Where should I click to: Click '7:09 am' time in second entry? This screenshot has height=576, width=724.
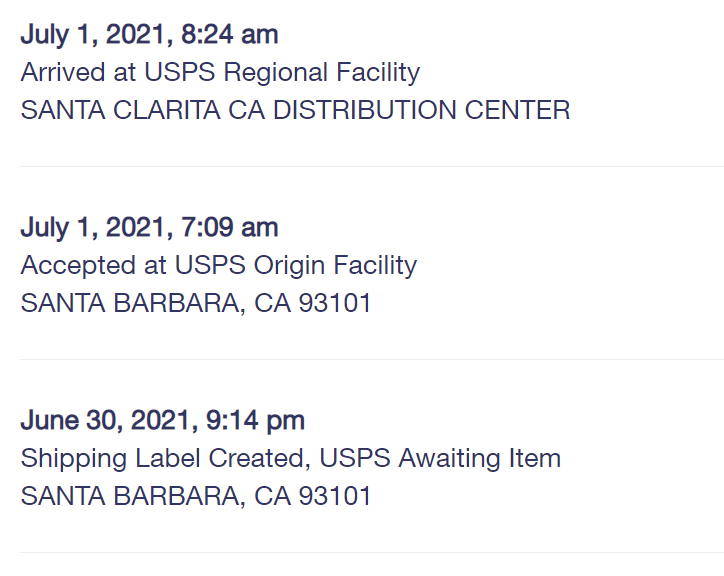point(229,228)
